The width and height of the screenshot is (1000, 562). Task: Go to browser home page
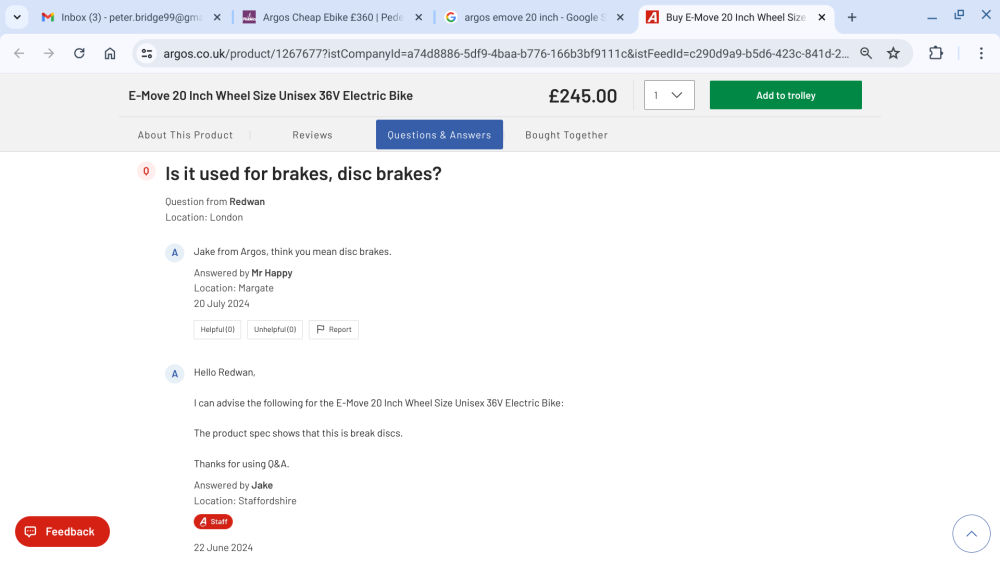[x=110, y=53]
